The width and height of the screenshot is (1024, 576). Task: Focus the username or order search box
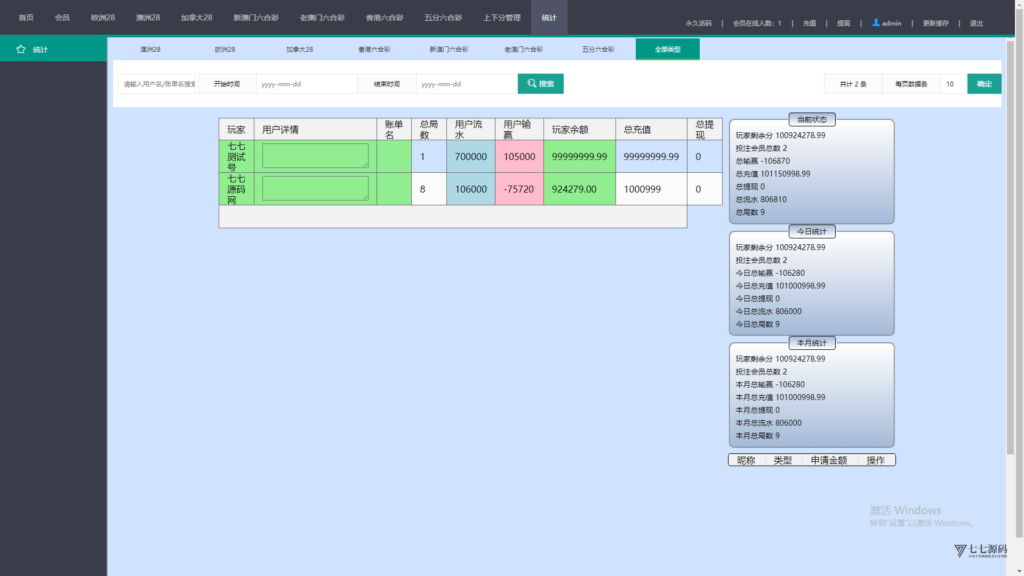pyautogui.click(x=158, y=84)
